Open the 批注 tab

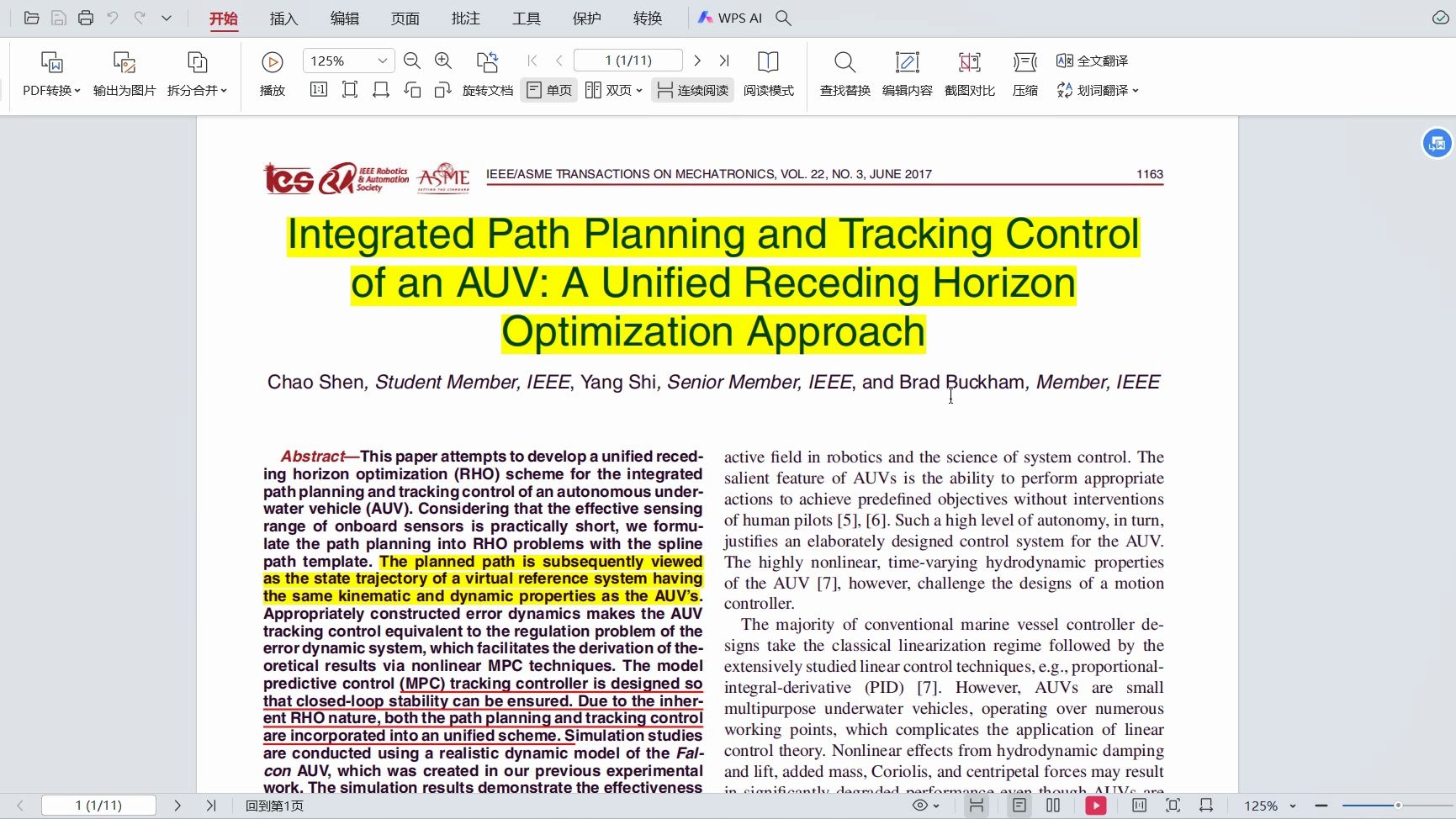465,18
